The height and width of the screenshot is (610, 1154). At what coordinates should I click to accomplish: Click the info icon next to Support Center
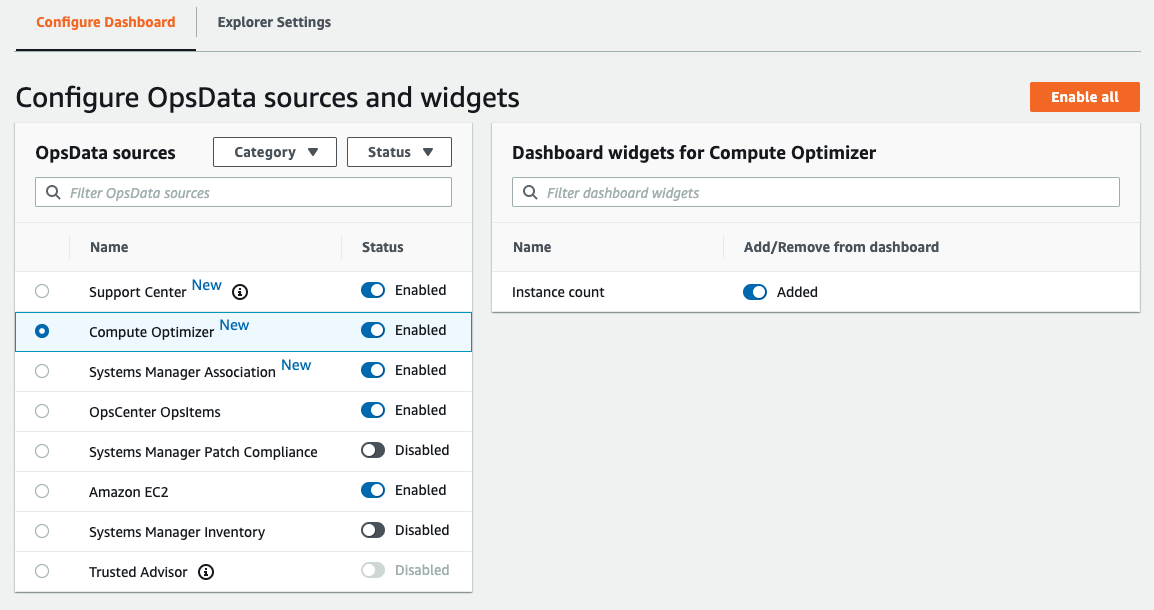239,291
